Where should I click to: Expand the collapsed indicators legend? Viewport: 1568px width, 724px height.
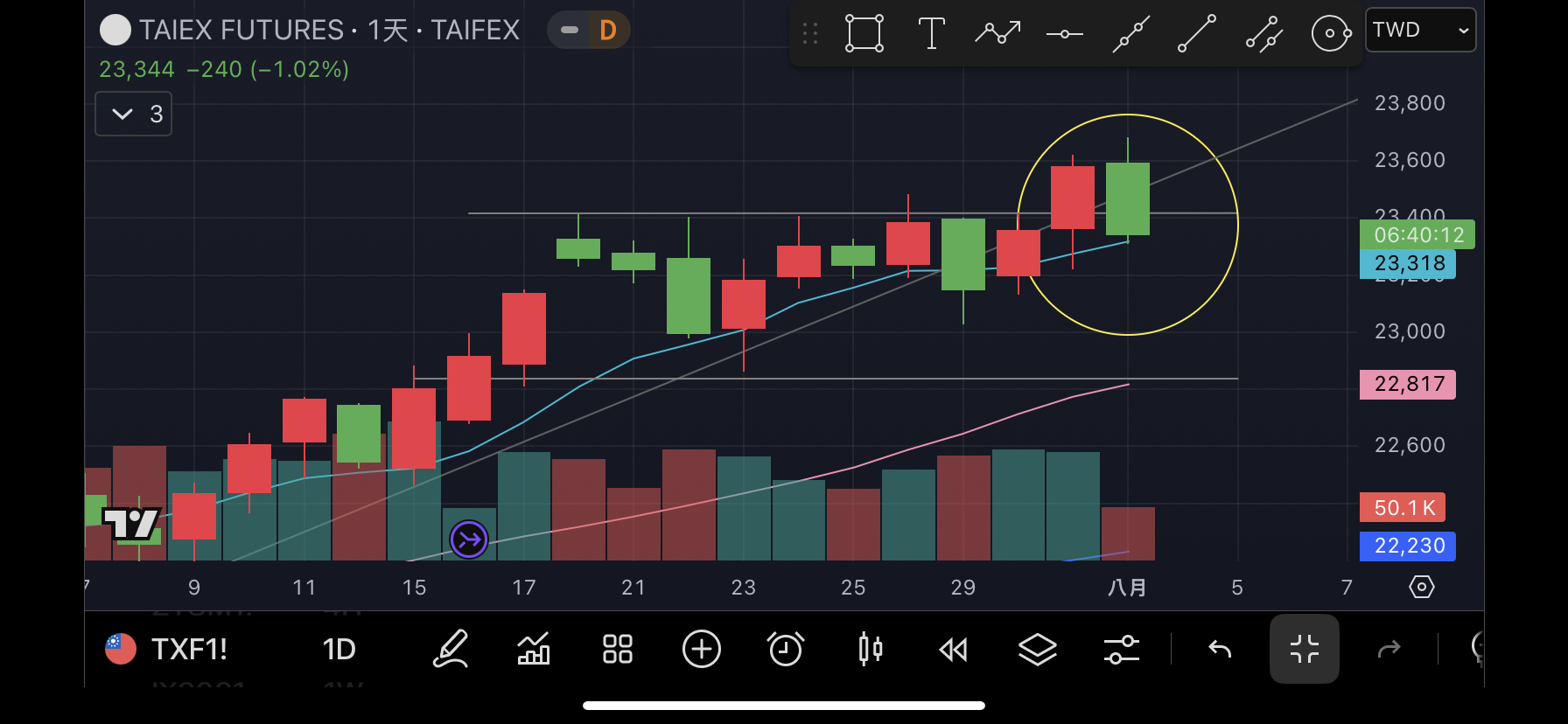pos(133,115)
